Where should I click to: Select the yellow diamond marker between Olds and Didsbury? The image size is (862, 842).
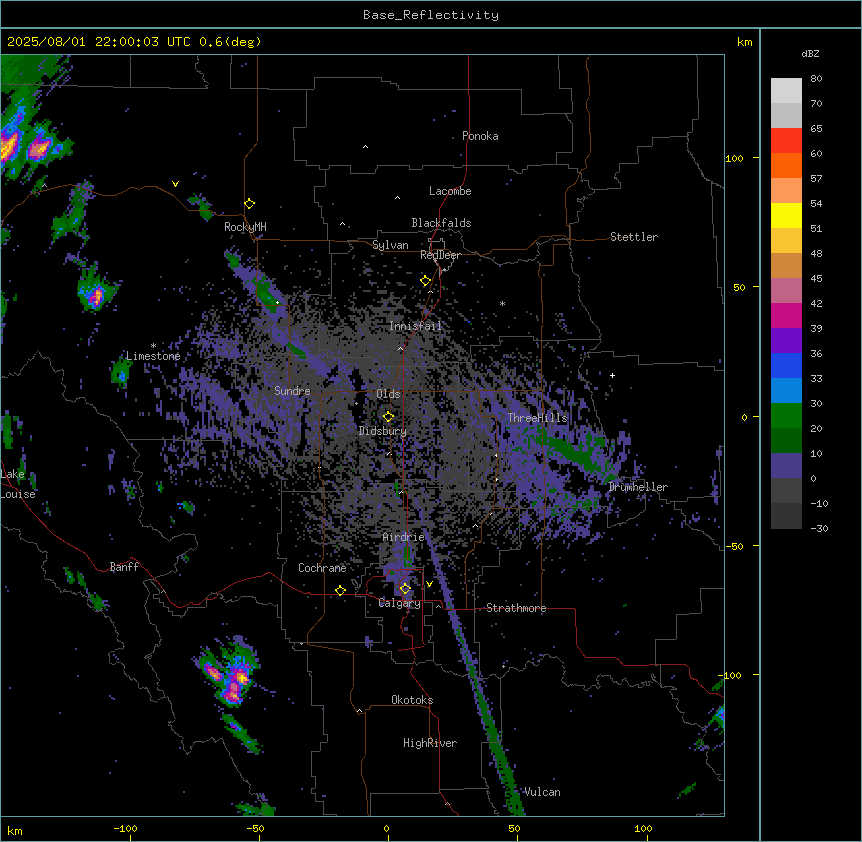(389, 417)
